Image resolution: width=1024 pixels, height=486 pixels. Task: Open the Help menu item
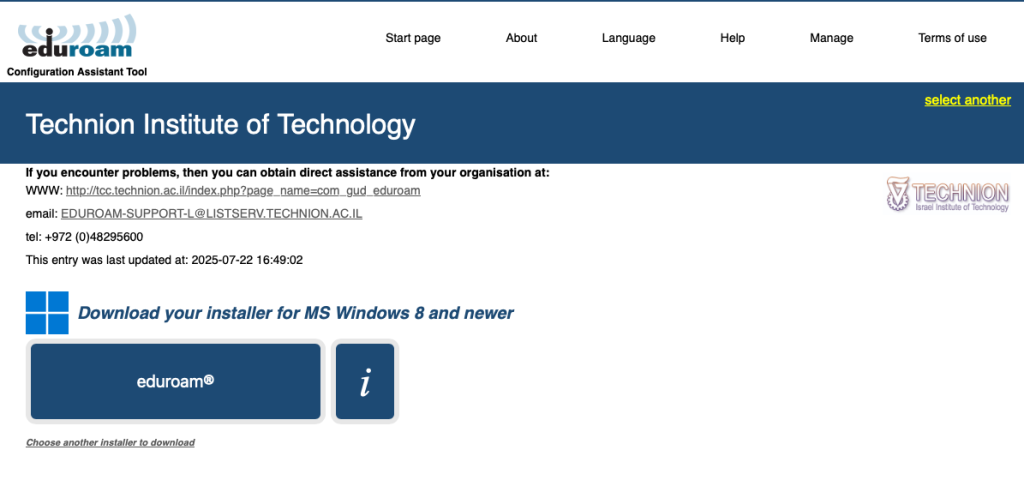(732, 38)
